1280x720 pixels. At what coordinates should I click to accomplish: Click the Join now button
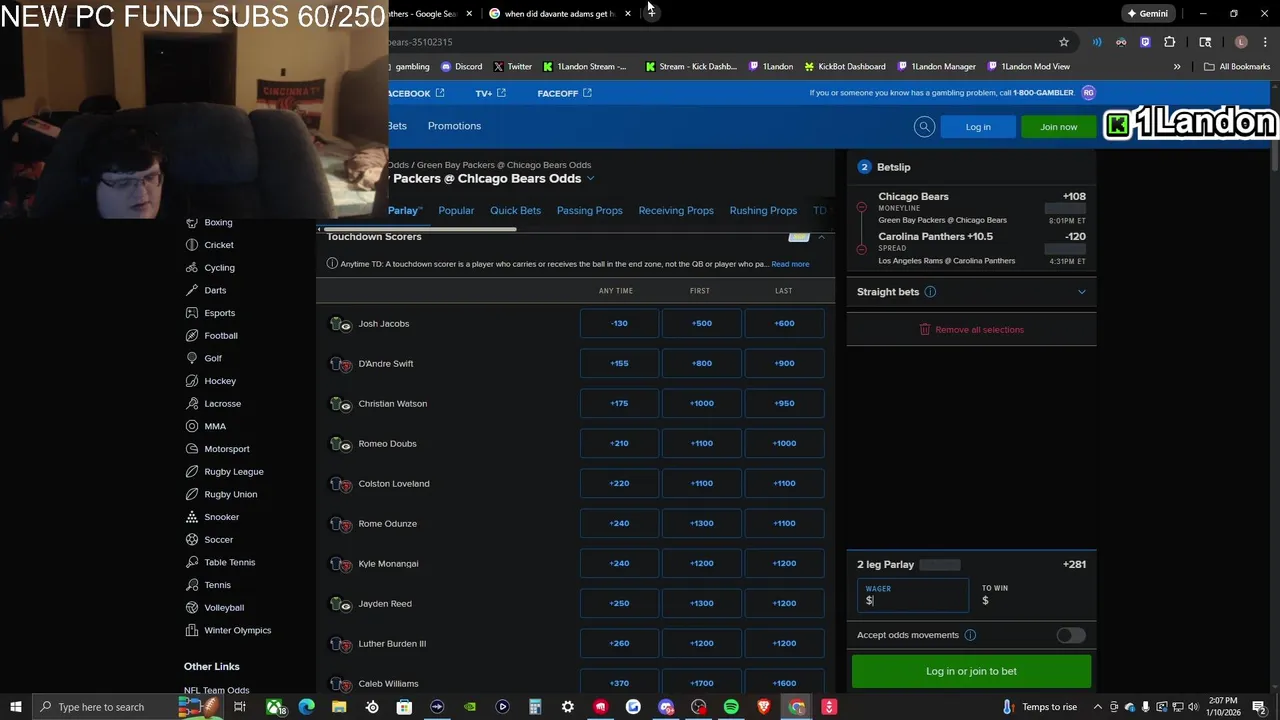[1058, 127]
